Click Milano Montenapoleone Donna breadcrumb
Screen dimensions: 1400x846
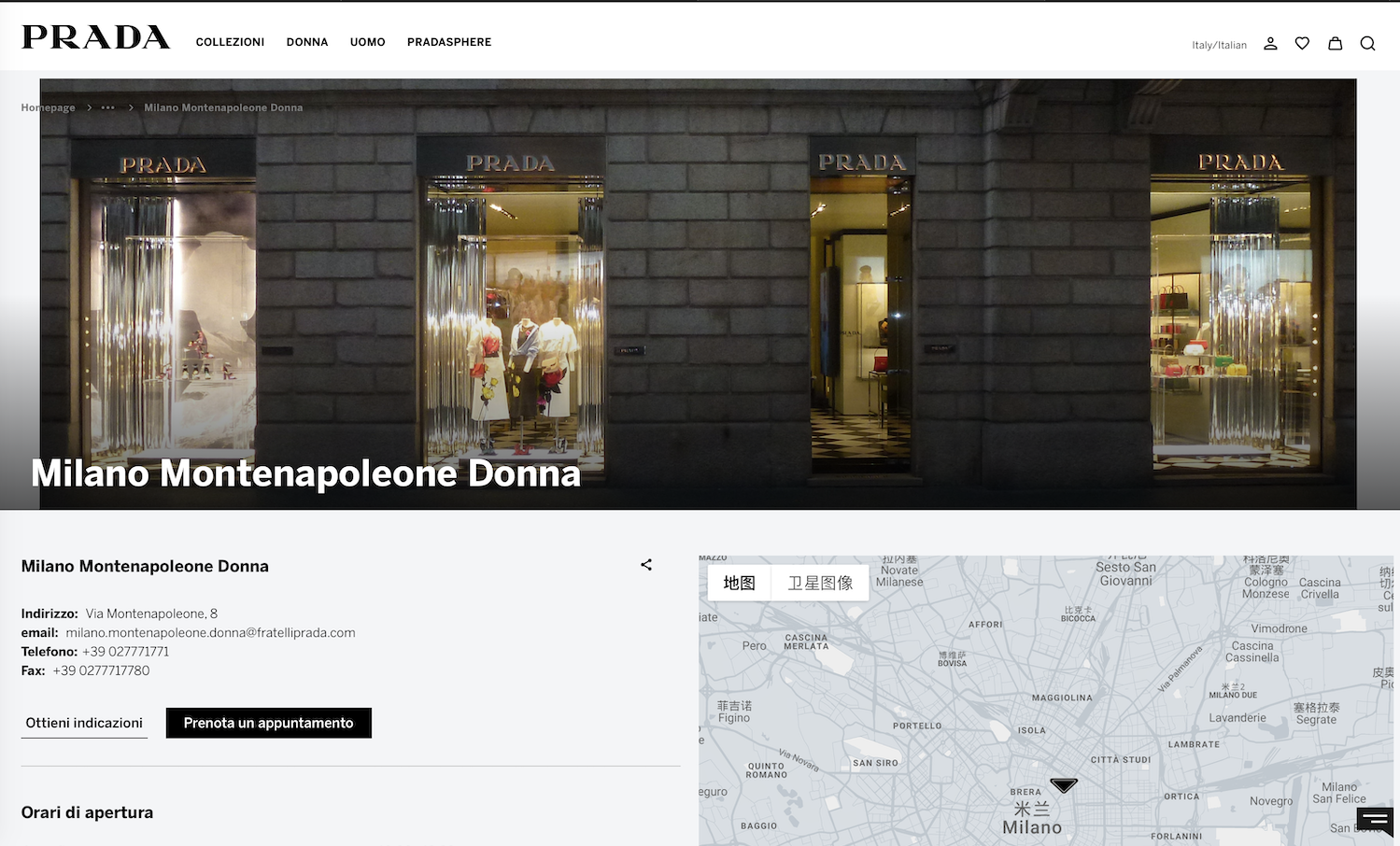pyautogui.click(x=223, y=107)
